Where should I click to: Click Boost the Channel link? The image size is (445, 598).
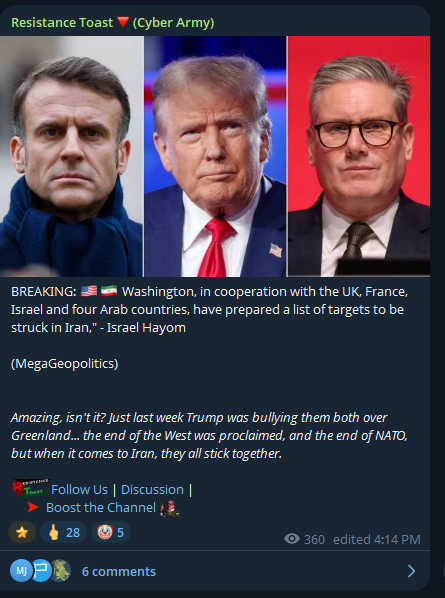(x=101, y=508)
